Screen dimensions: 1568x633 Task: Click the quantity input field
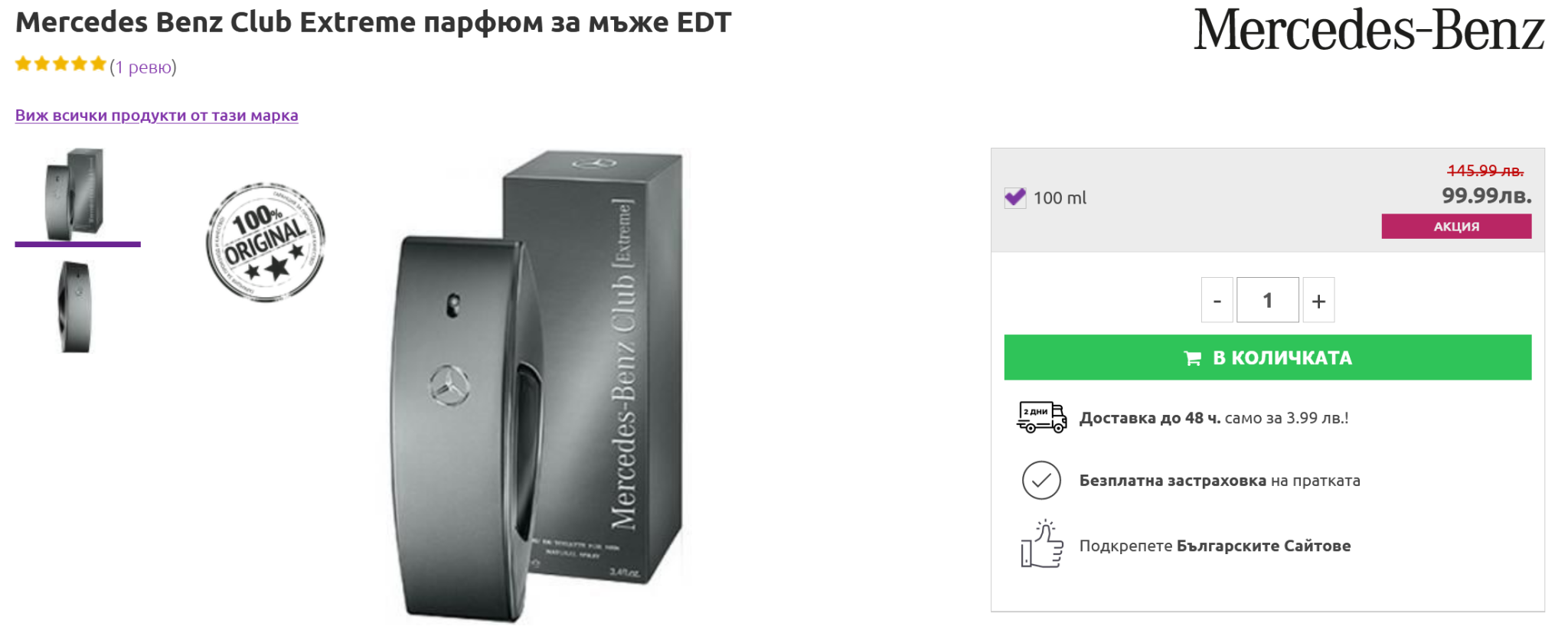point(1267,300)
